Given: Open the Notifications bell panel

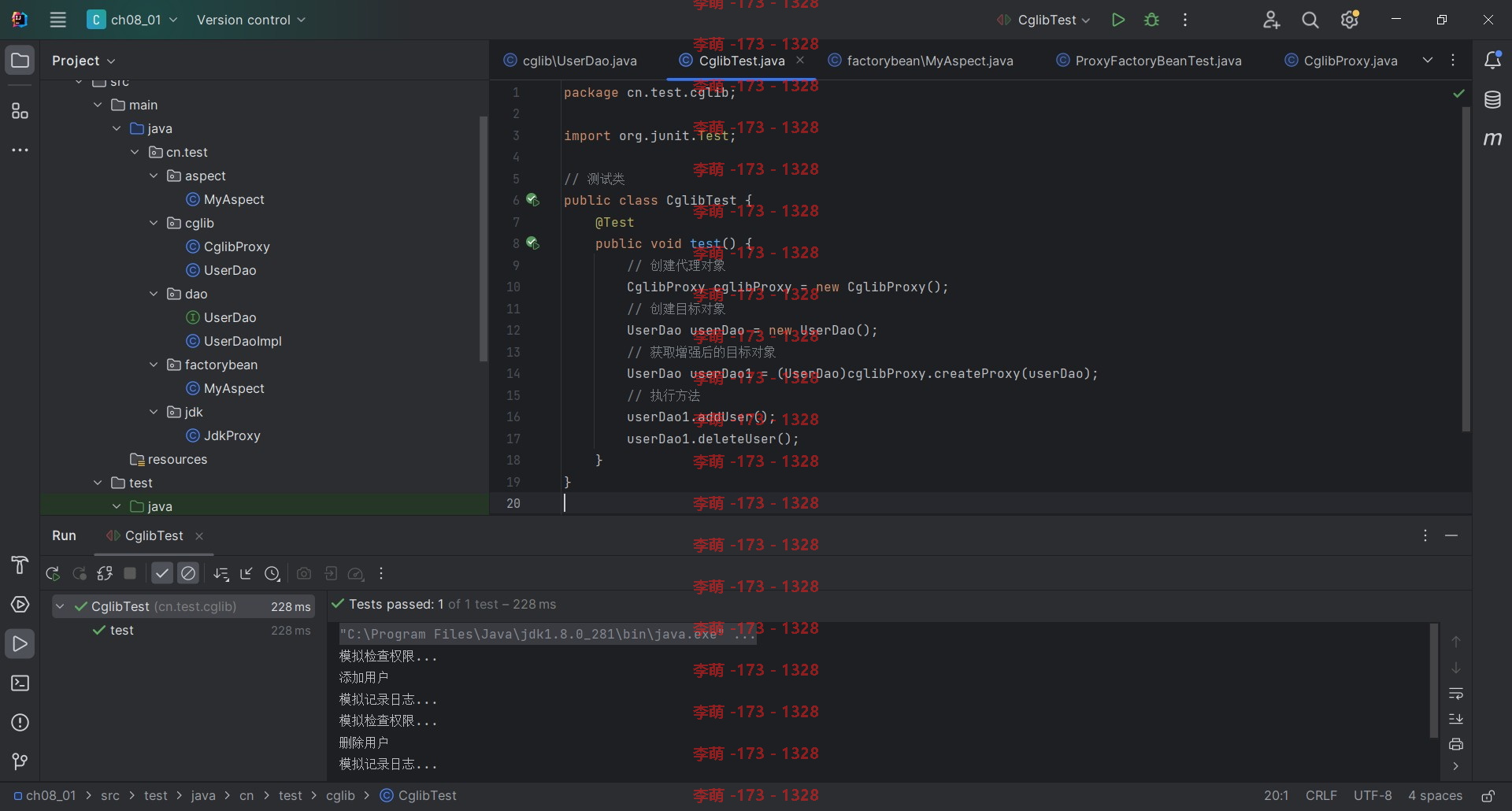Looking at the screenshot, I should coord(1492,60).
